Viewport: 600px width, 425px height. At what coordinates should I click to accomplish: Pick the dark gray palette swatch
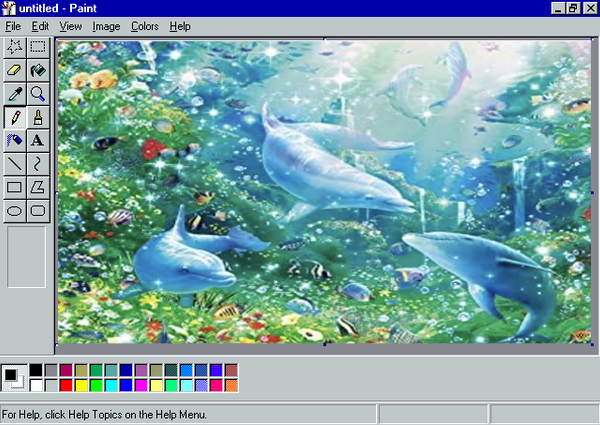(x=51, y=370)
